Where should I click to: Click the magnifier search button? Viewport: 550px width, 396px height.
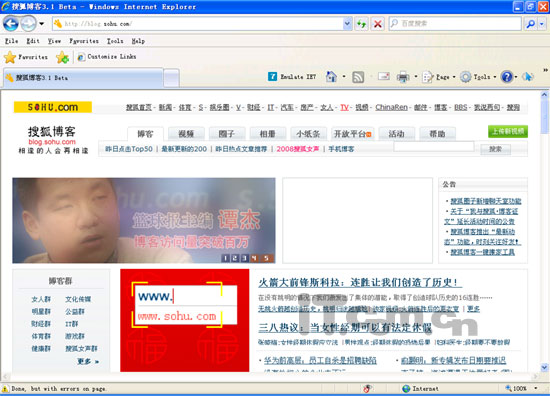tap(530, 24)
